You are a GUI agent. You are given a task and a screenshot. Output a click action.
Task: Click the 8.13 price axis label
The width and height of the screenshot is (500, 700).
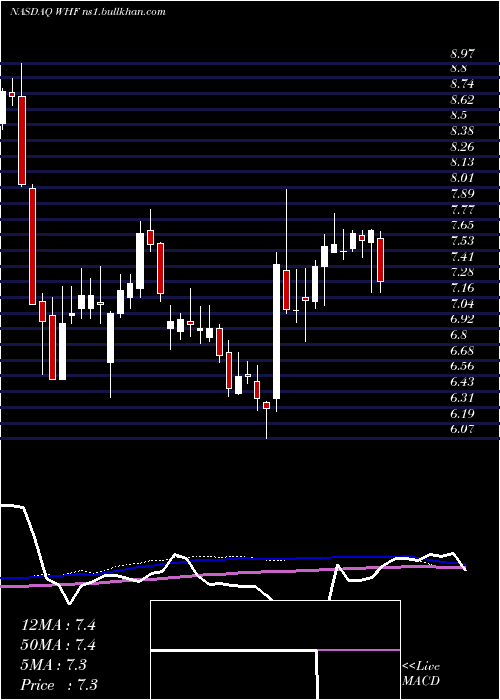click(462, 162)
